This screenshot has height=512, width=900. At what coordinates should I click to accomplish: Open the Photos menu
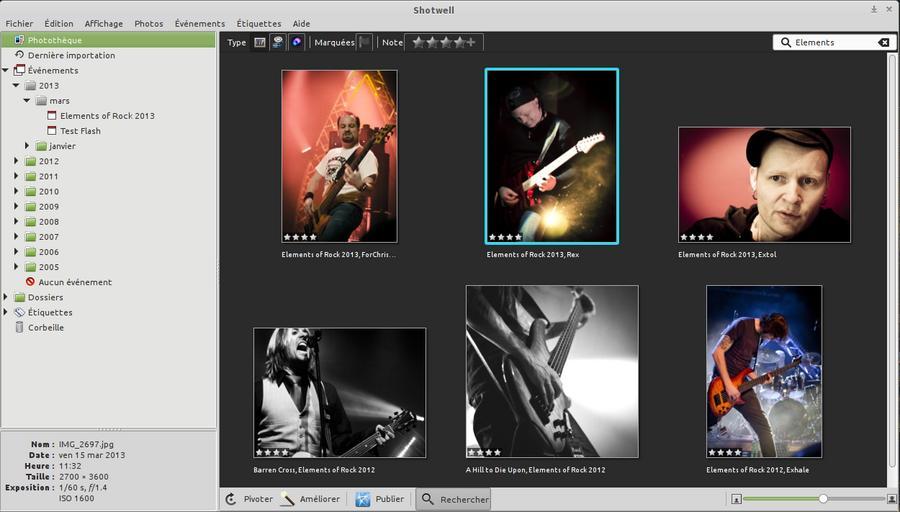[x=148, y=23]
